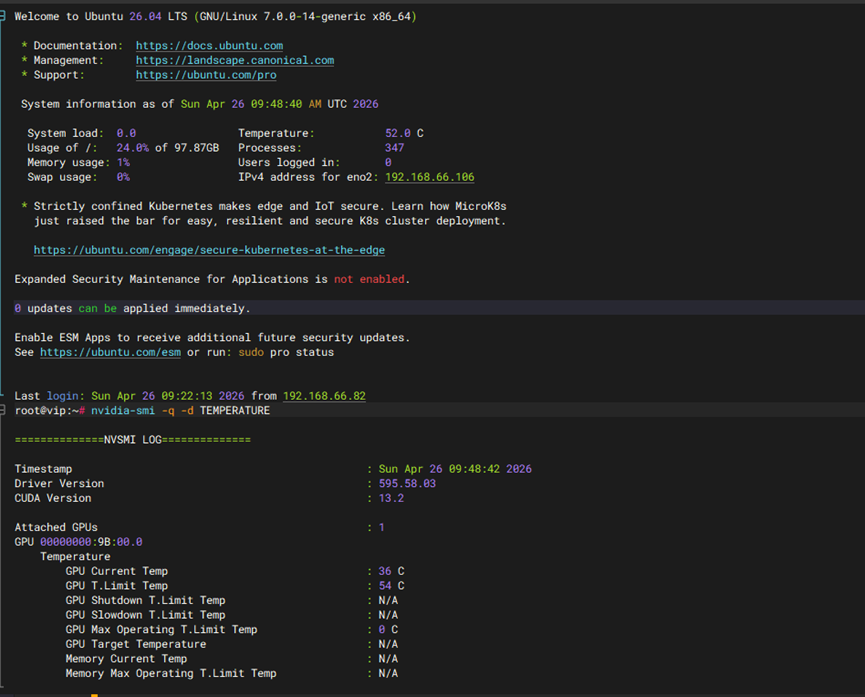Click IPv4 address 192.168.66.106
Viewport: 865px width, 697px height.
click(x=429, y=177)
